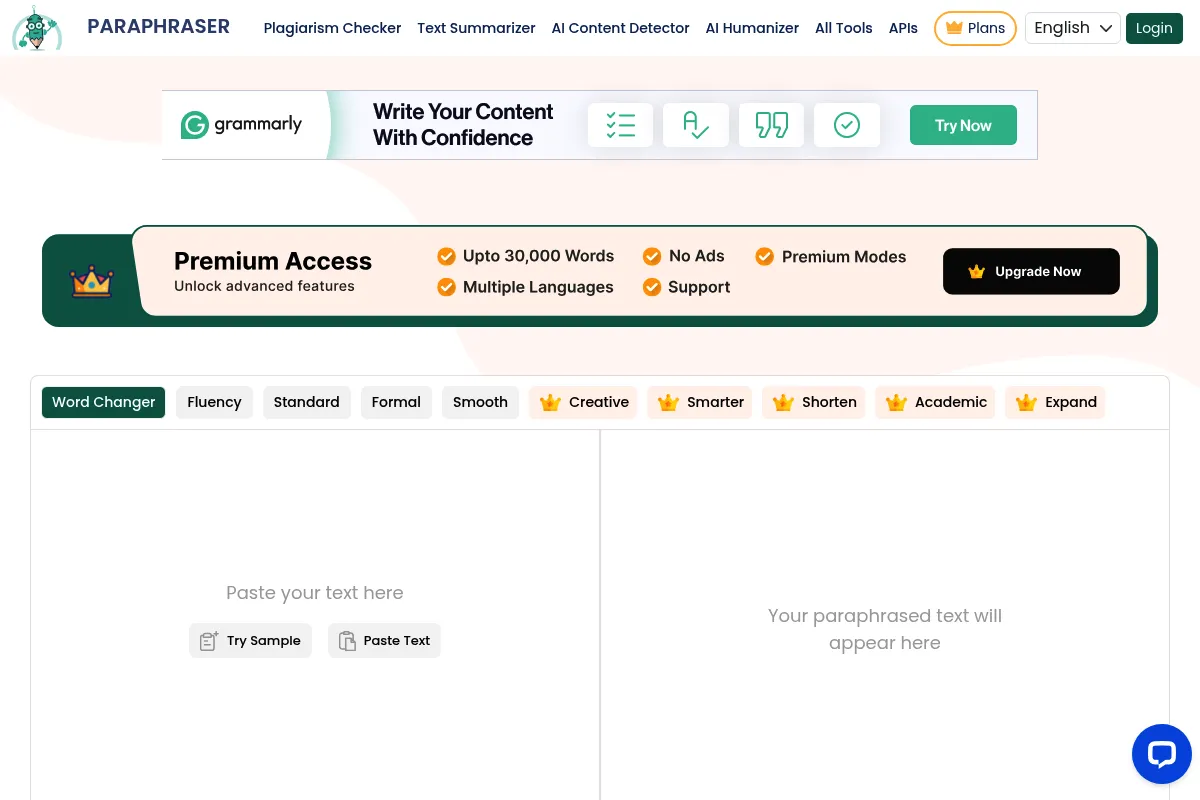Image resolution: width=1200 pixels, height=800 pixels.
Task: Click the crown icon in Plans button
Action: [x=954, y=28]
